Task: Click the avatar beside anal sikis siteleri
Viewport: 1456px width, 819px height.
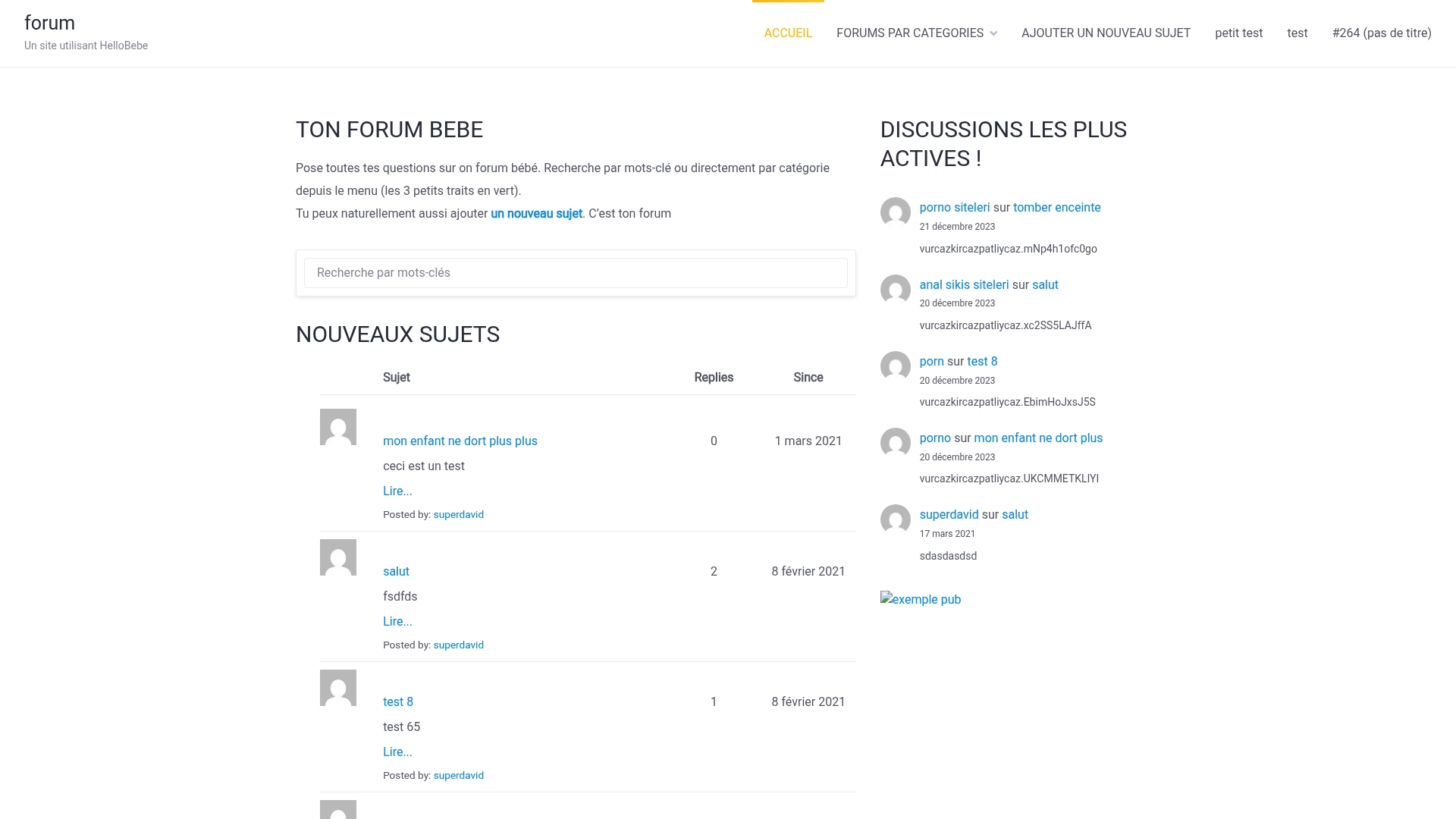Action: point(896,290)
